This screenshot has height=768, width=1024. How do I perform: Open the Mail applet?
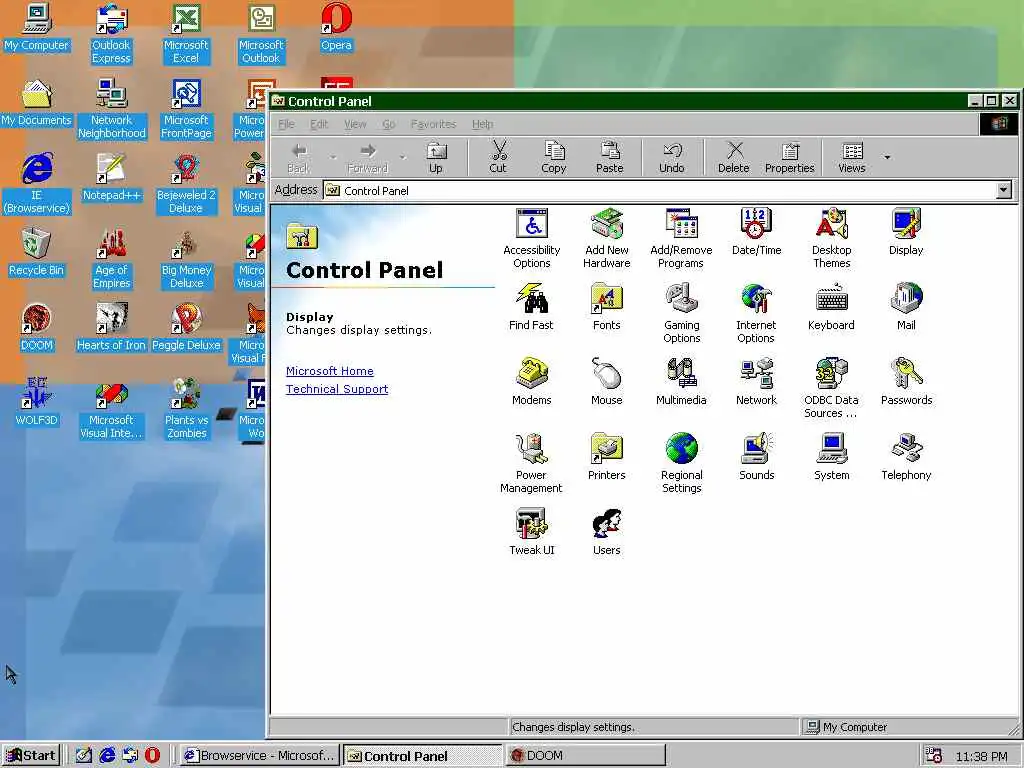pos(906,307)
